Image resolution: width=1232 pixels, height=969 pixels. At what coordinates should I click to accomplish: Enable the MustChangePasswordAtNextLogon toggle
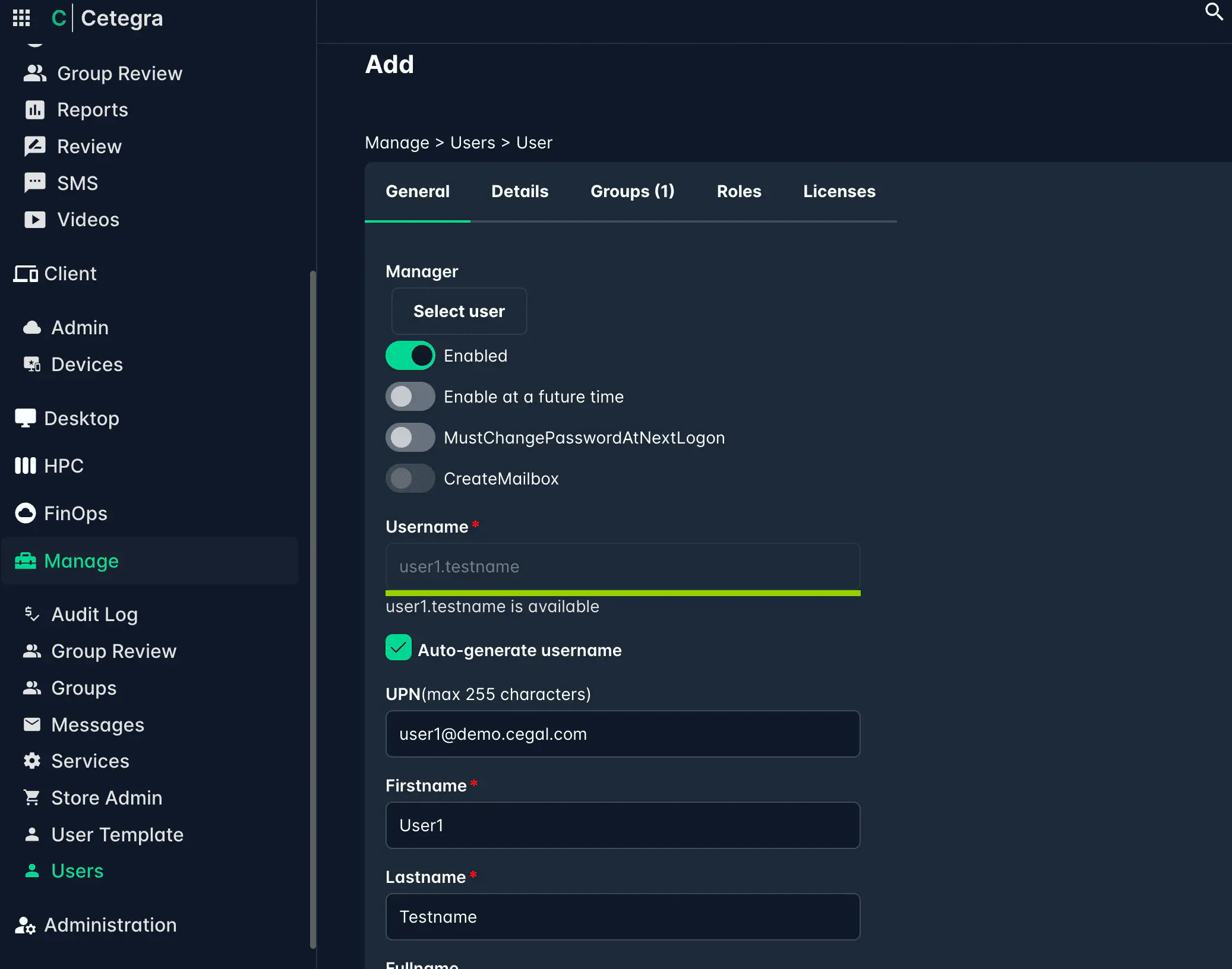click(410, 437)
